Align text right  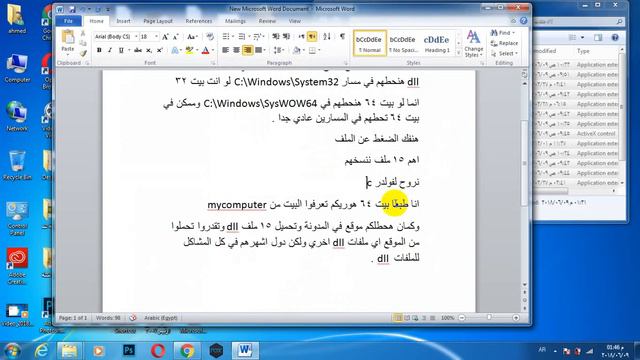(x=247, y=50)
